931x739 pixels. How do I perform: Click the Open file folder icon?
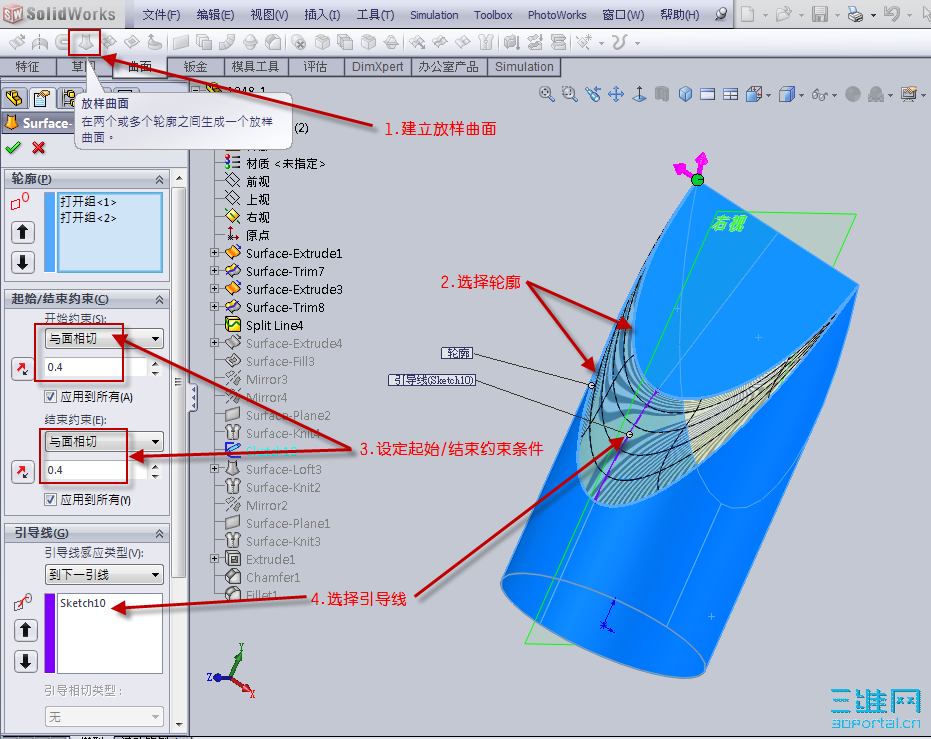pyautogui.click(x=784, y=14)
